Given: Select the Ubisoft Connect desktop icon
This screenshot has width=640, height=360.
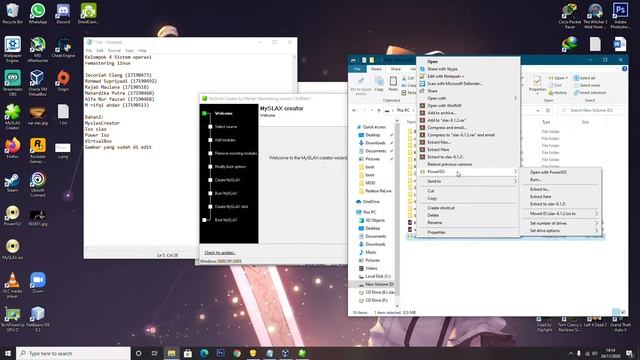Looking at the screenshot, I should (38, 184).
